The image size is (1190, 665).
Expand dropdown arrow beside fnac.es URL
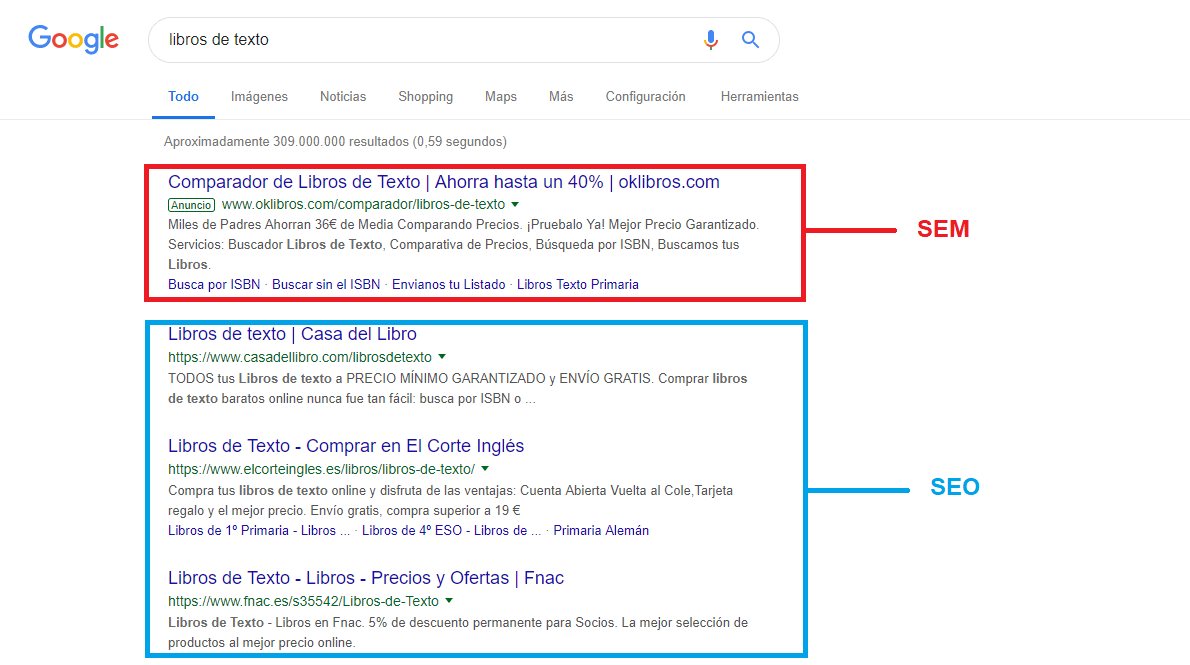[449, 601]
